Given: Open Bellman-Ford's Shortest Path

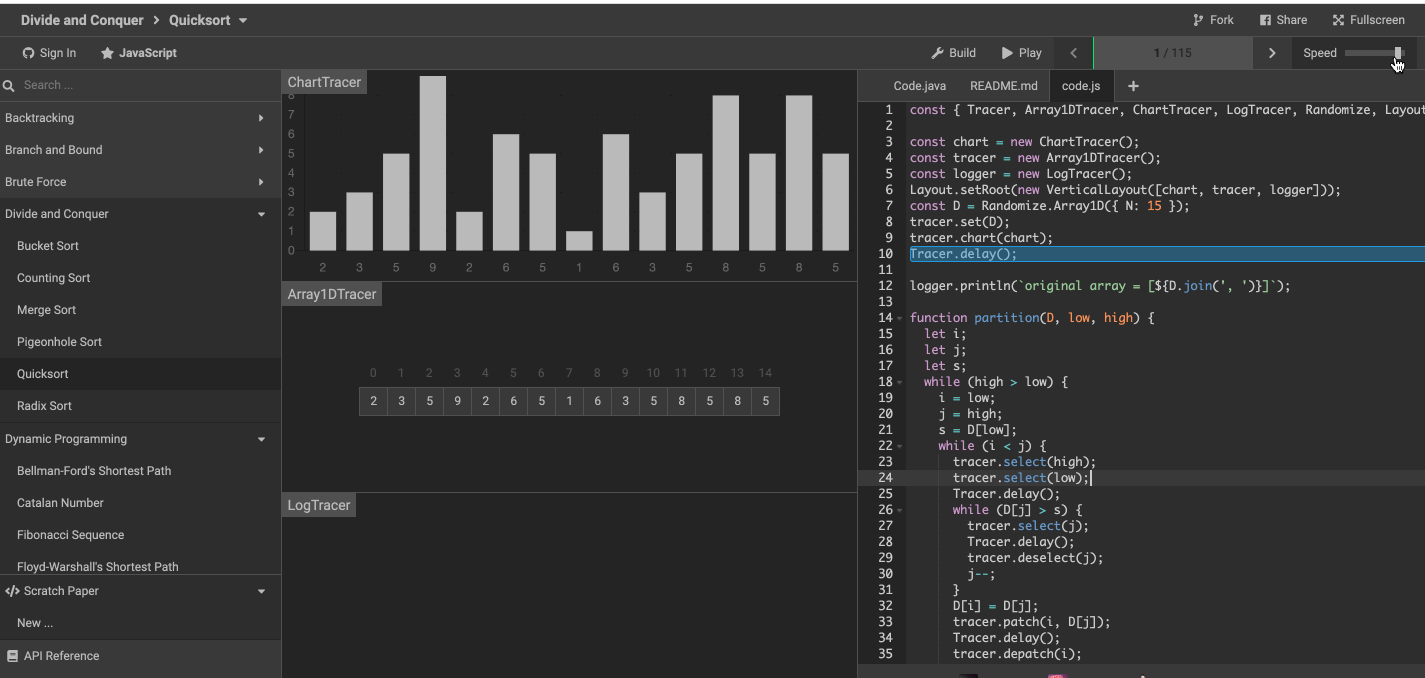Looking at the screenshot, I should (140, 471).
